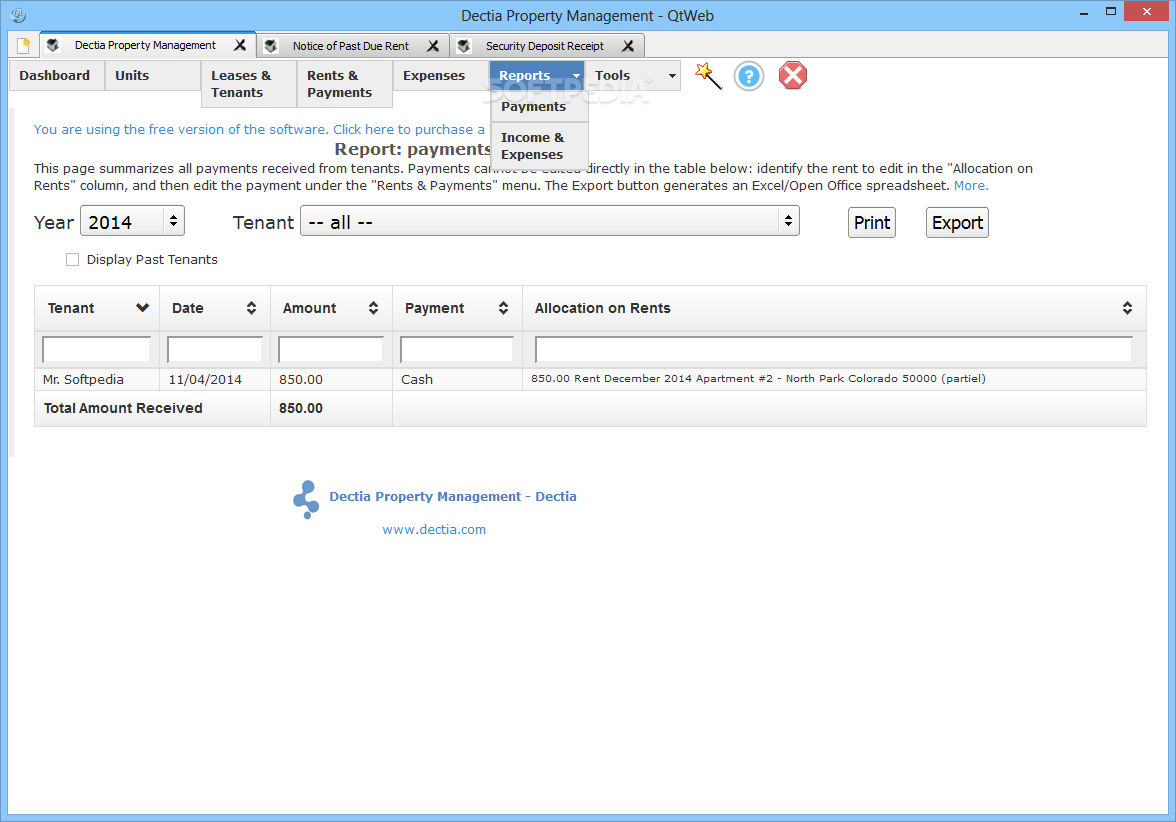
Task: Click the Dectia Property Management - Dectia footer link
Action: coord(452,496)
